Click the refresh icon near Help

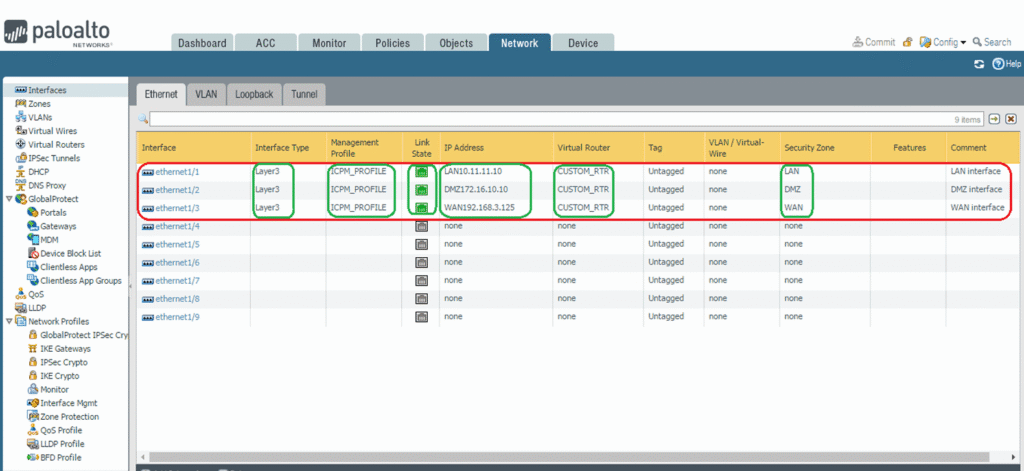[979, 64]
